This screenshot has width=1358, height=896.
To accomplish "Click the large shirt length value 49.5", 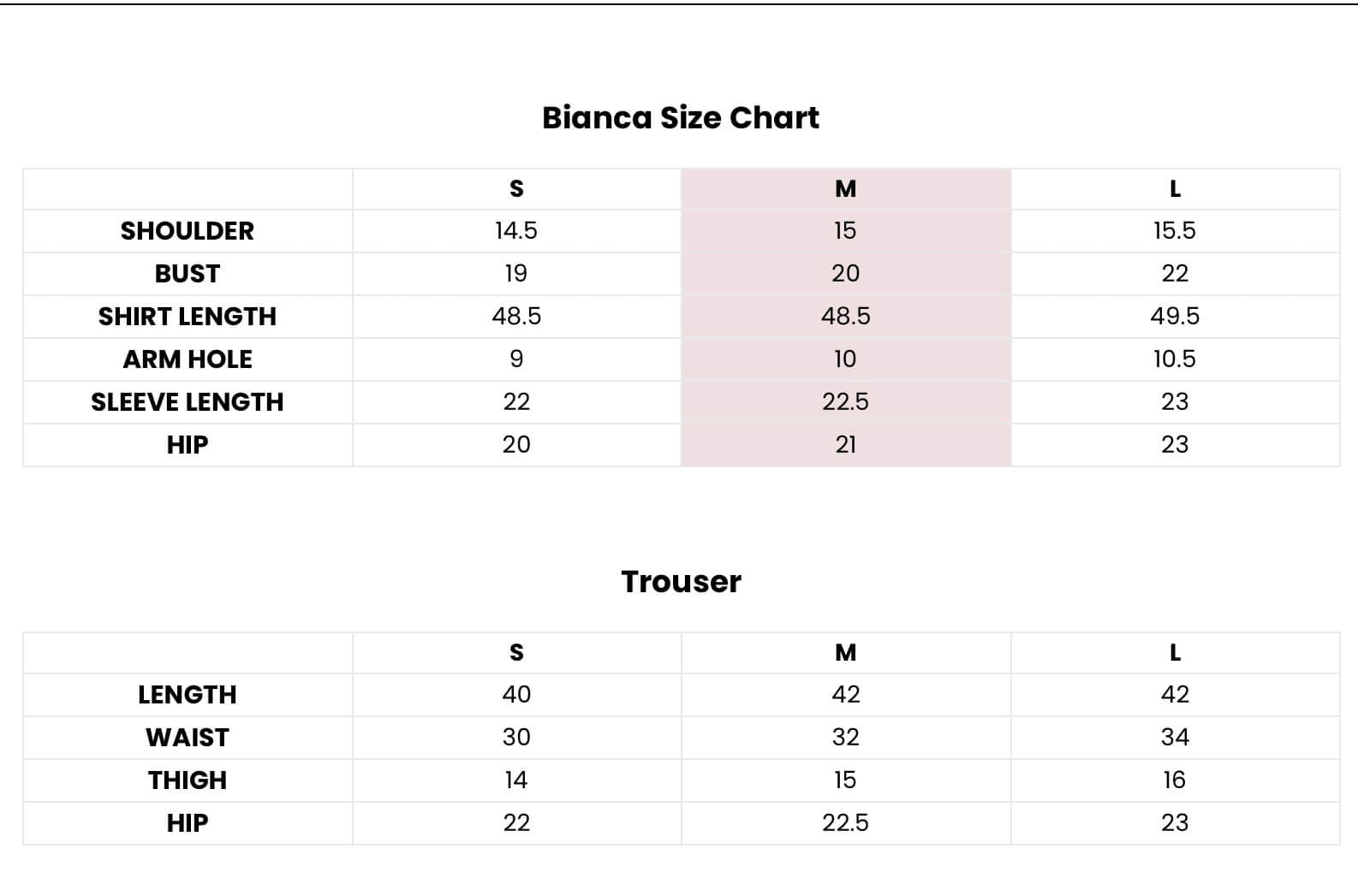I will point(1175,317).
